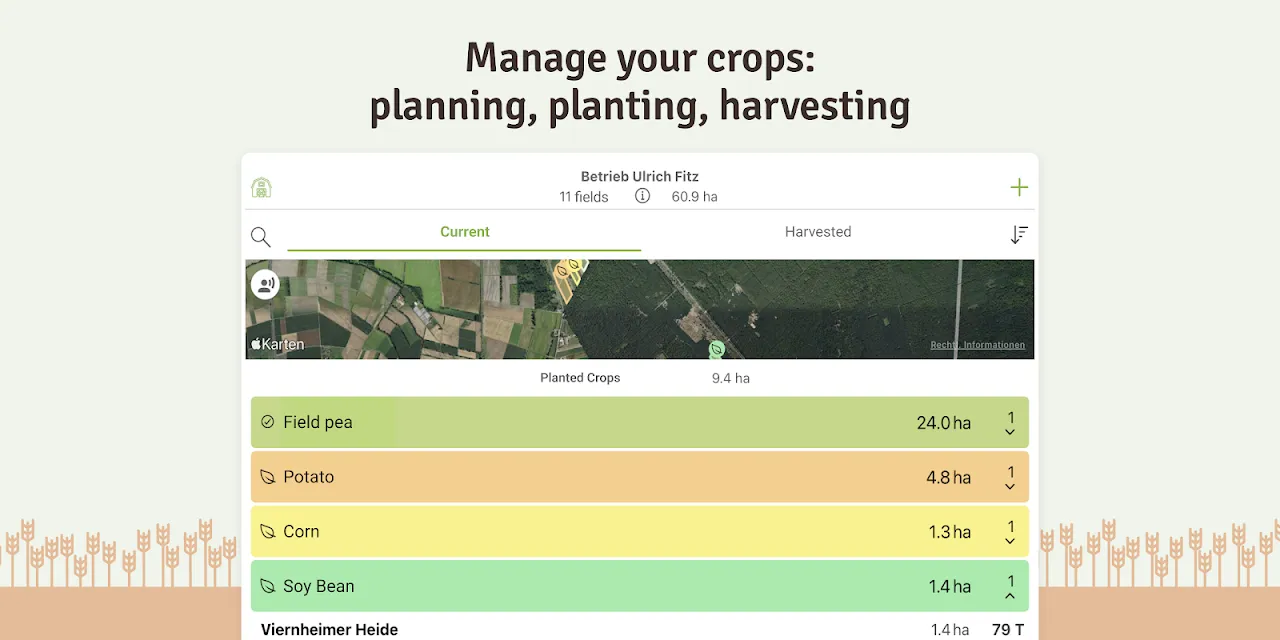The image size is (1280, 640).
Task: Tap the green plus add icon
Action: pos(1019,187)
